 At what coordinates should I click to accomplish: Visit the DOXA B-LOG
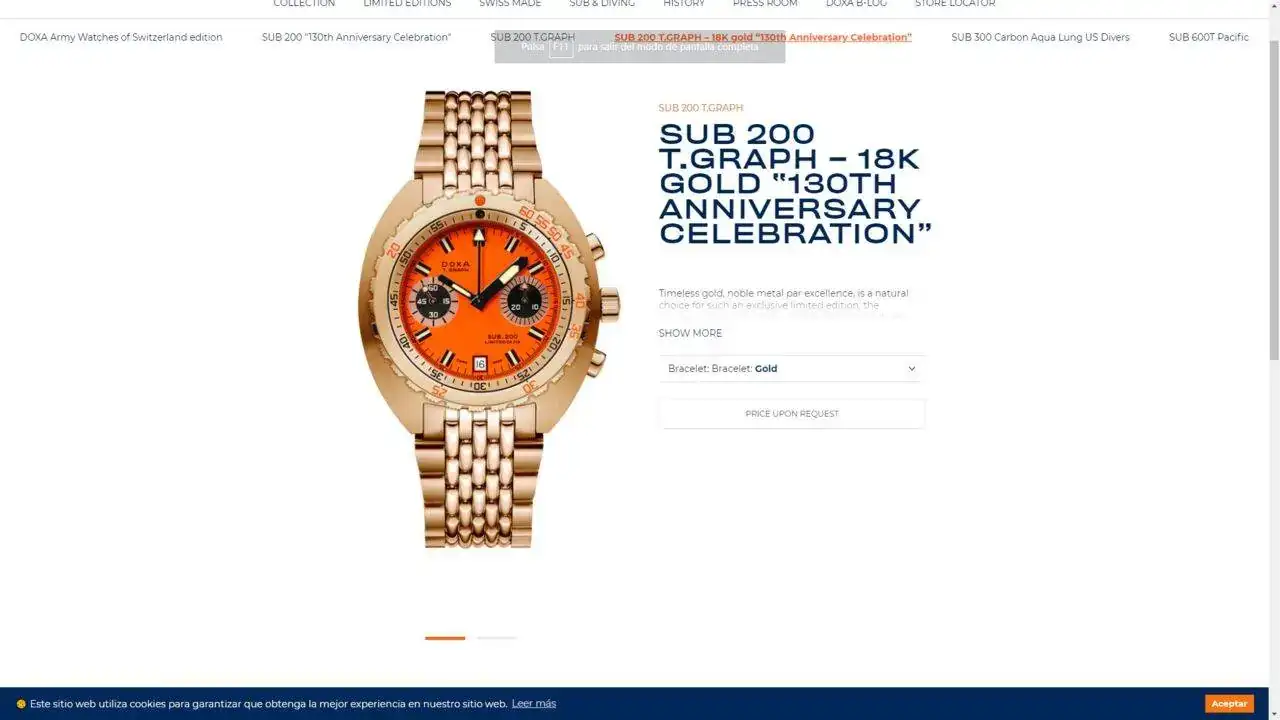click(856, 4)
